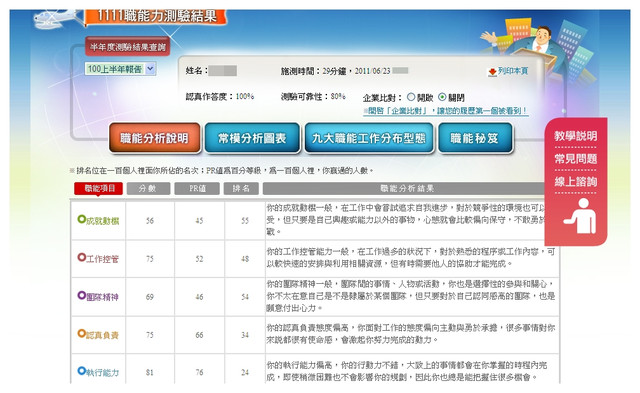Click the 1111職能力測驗結果 title banner
Image resolution: width=640 pixels, height=393 pixels.
tap(156, 17)
